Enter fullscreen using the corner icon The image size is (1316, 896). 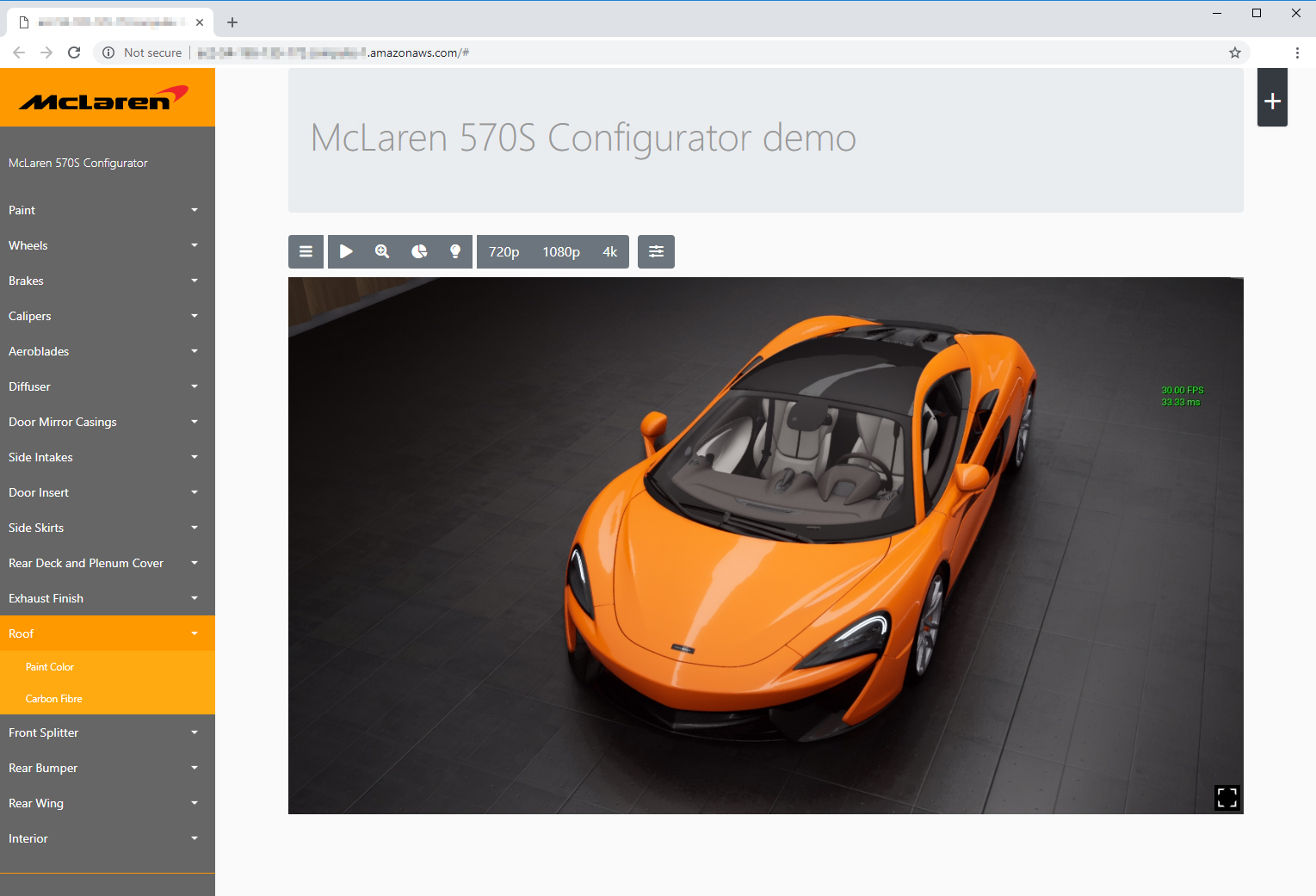[x=1226, y=798]
